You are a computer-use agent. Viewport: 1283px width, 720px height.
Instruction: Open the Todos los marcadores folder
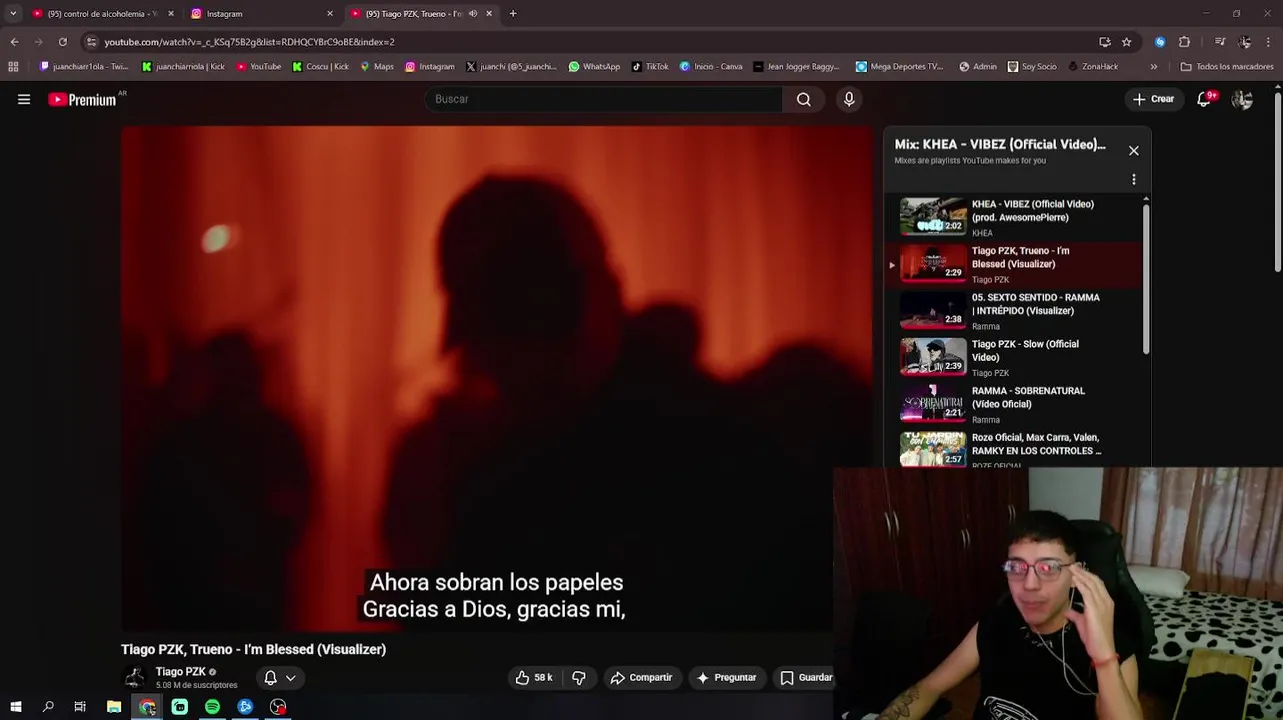pos(1227,67)
